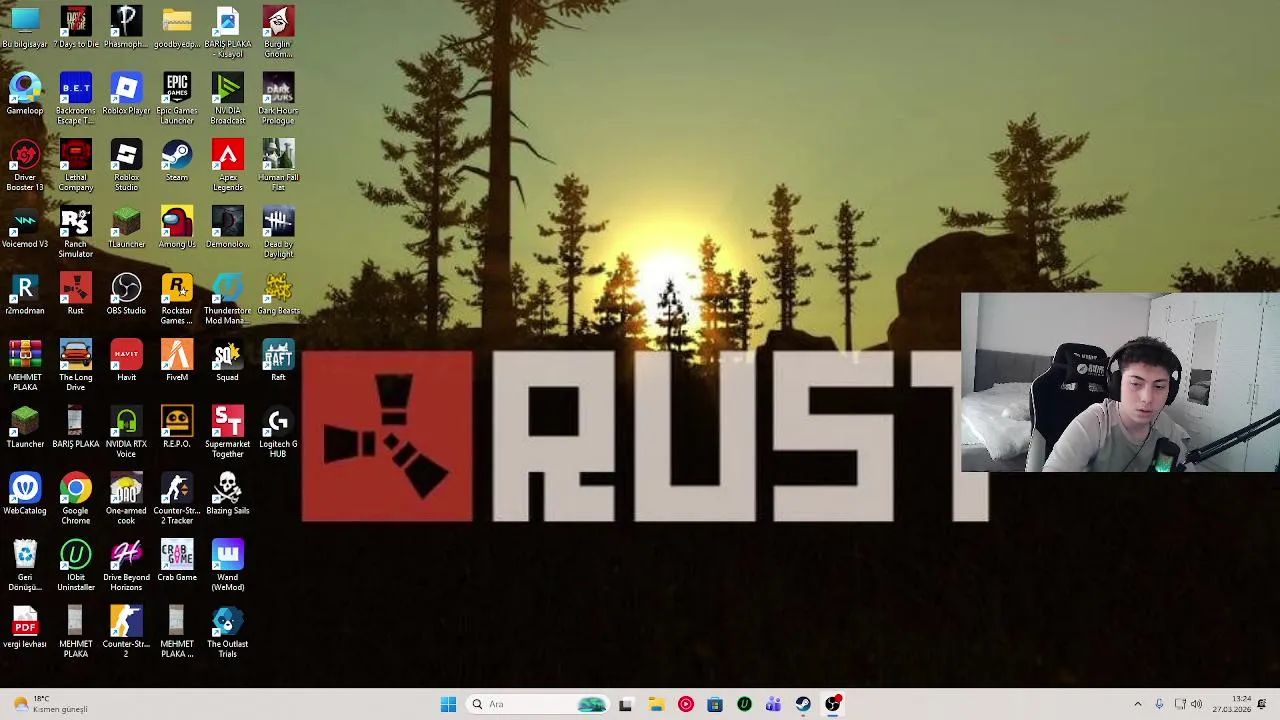Image resolution: width=1280 pixels, height=720 pixels.
Task: Open BARIŞ PLAKA - Kısayol image shortcut
Action: point(228,32)
